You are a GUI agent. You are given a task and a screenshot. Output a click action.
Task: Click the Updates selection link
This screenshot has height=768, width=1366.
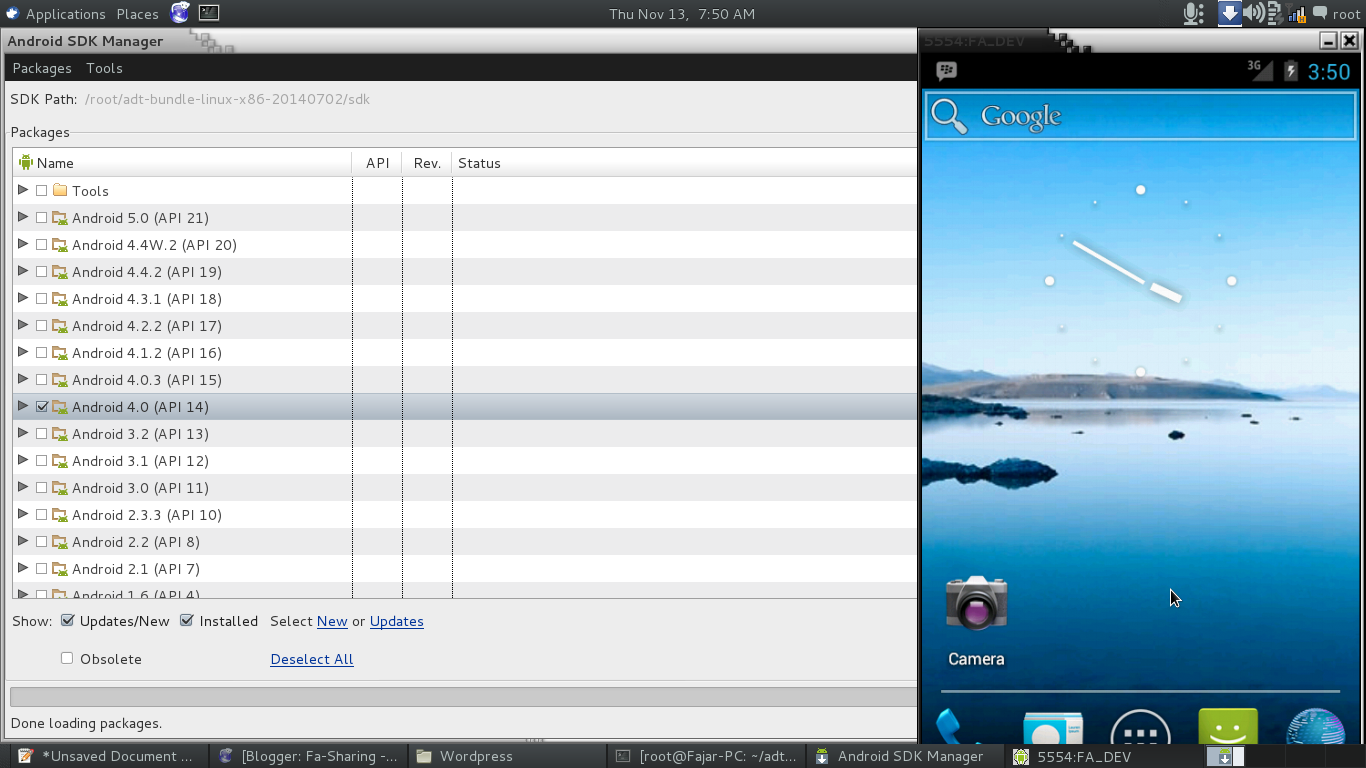pos(397,621)
